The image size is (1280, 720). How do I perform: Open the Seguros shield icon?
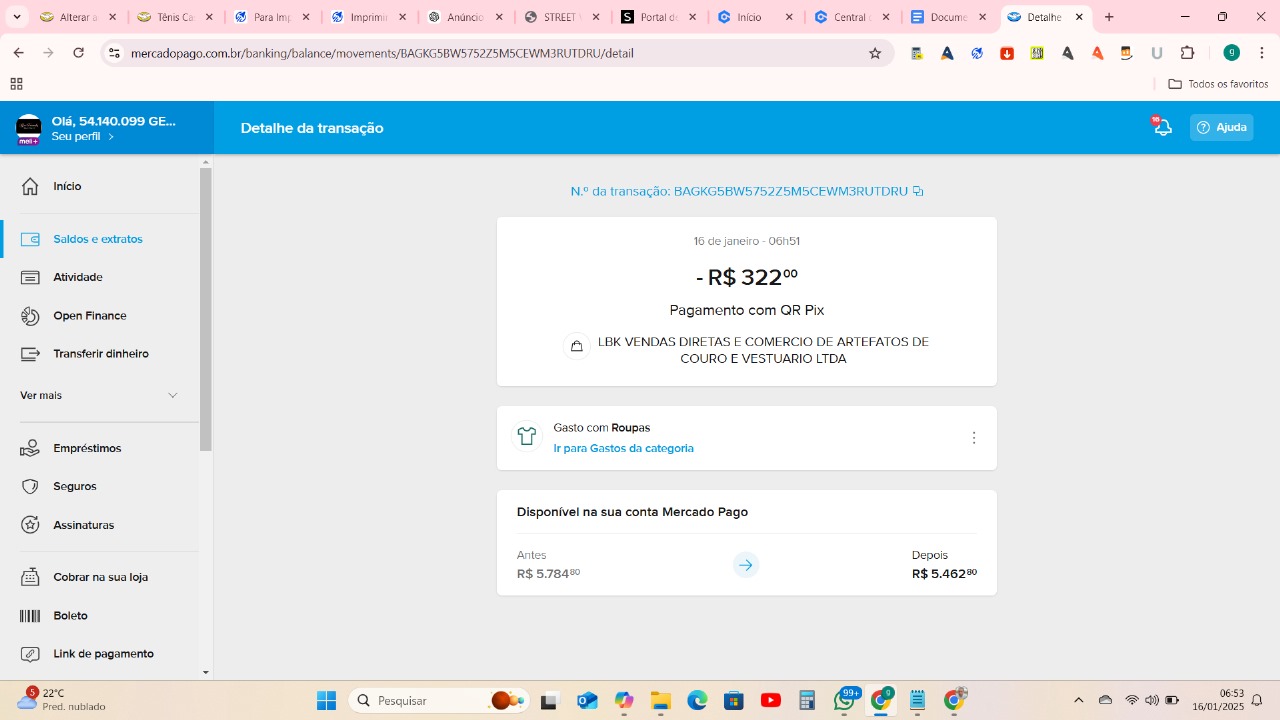pos(30,487)
